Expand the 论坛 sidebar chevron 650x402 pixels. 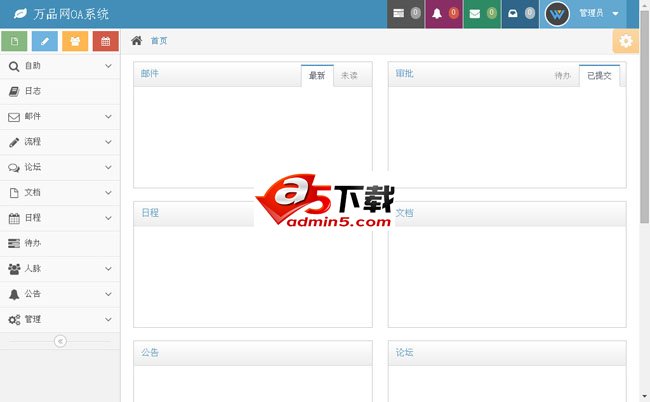108,167
